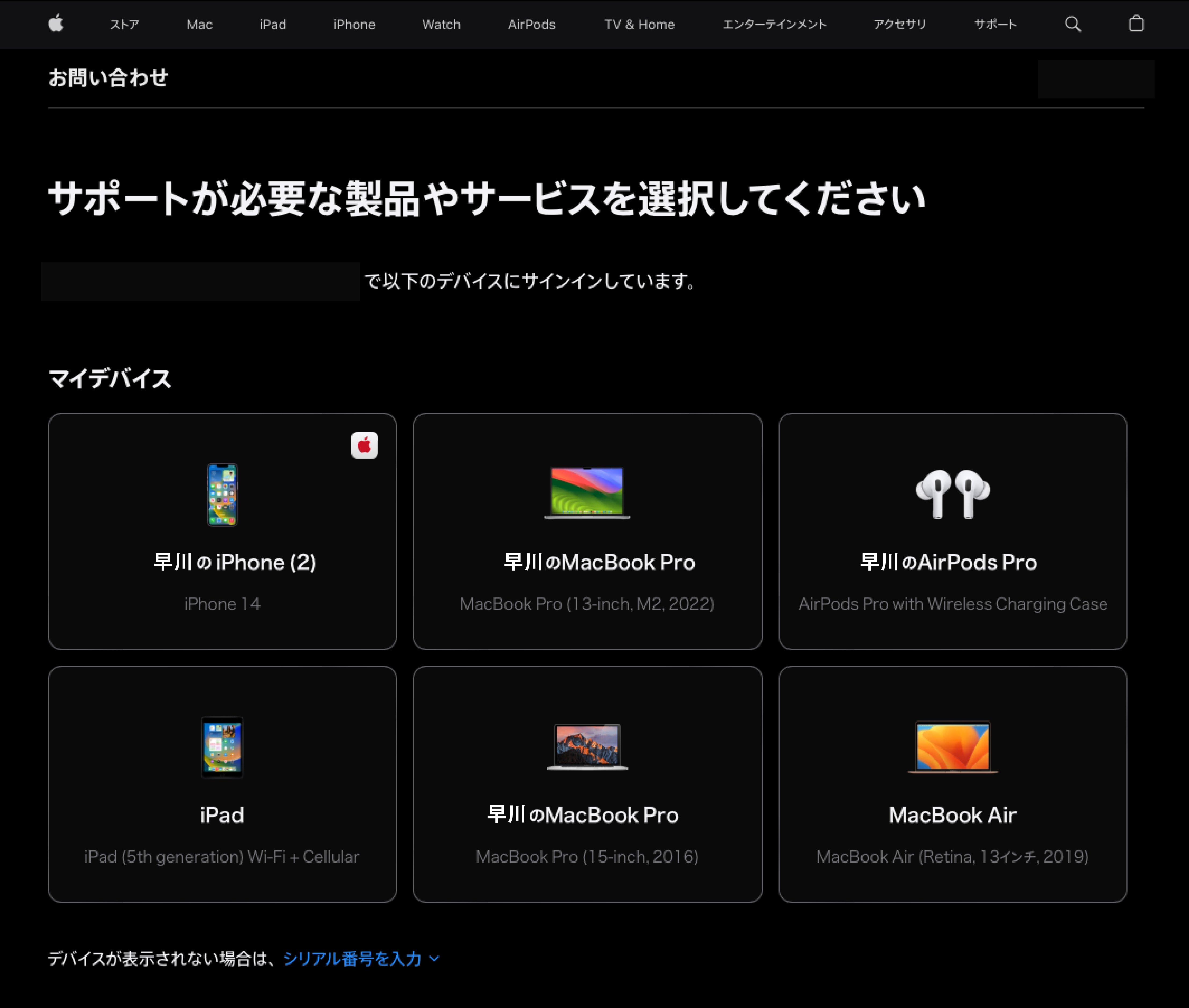Open the ストア menu item

pyautogui.click(x=125, y=25)
